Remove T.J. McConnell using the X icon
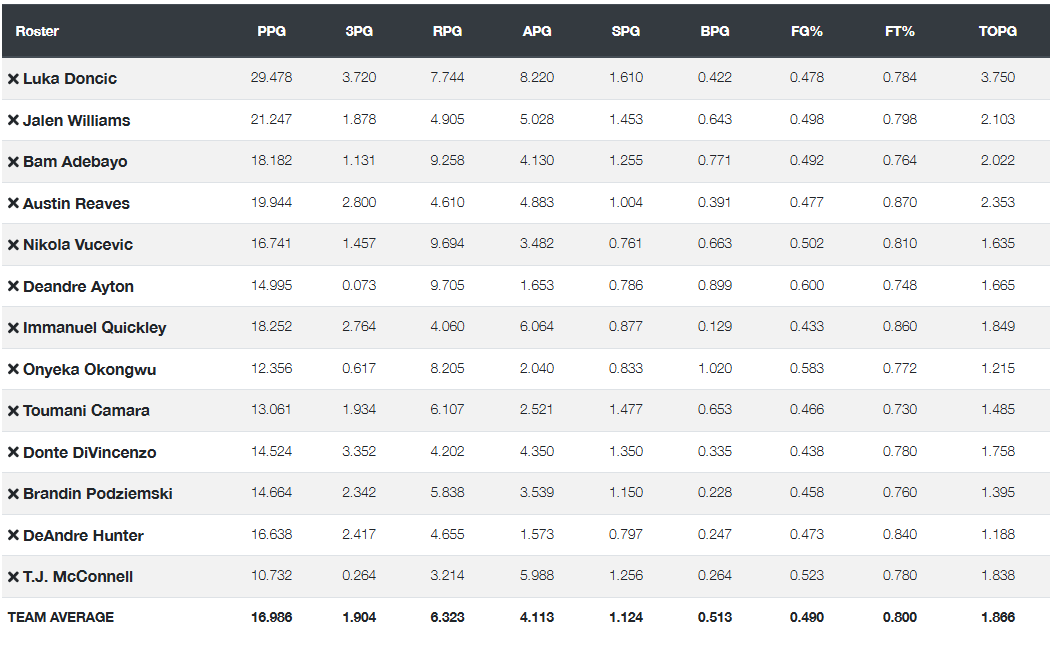 [13, 577]
